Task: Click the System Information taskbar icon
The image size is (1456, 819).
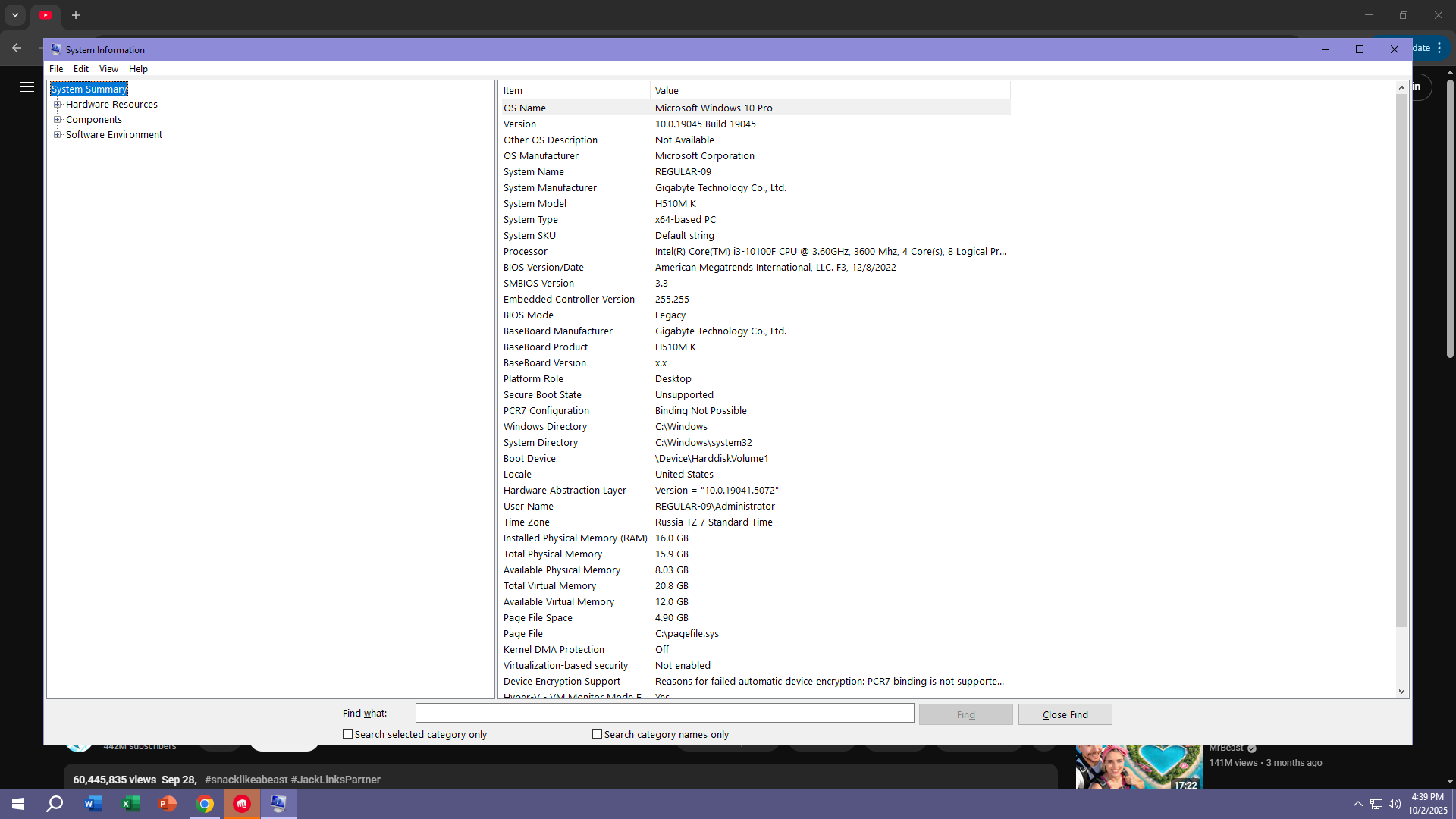Action: pyautogui.click(x=278, y=804)
